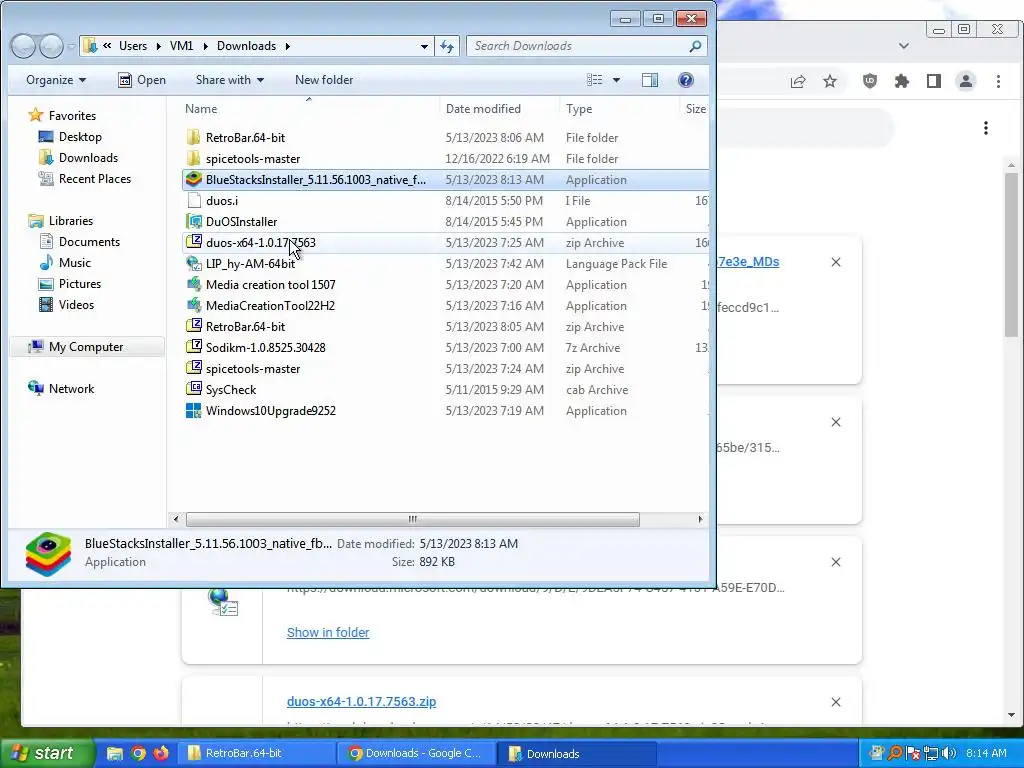Select the RetroBar.64-bit folder icon
Viewport: 1024px width, 768px height.
click(x=193, y=138)
